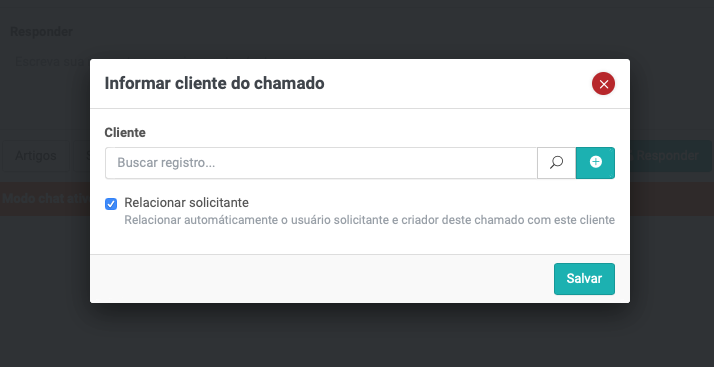Click the 'Relacionar solicitante' checkbox label
The height and width of the screenshot is (367, 714).
[x=186, y=202]
